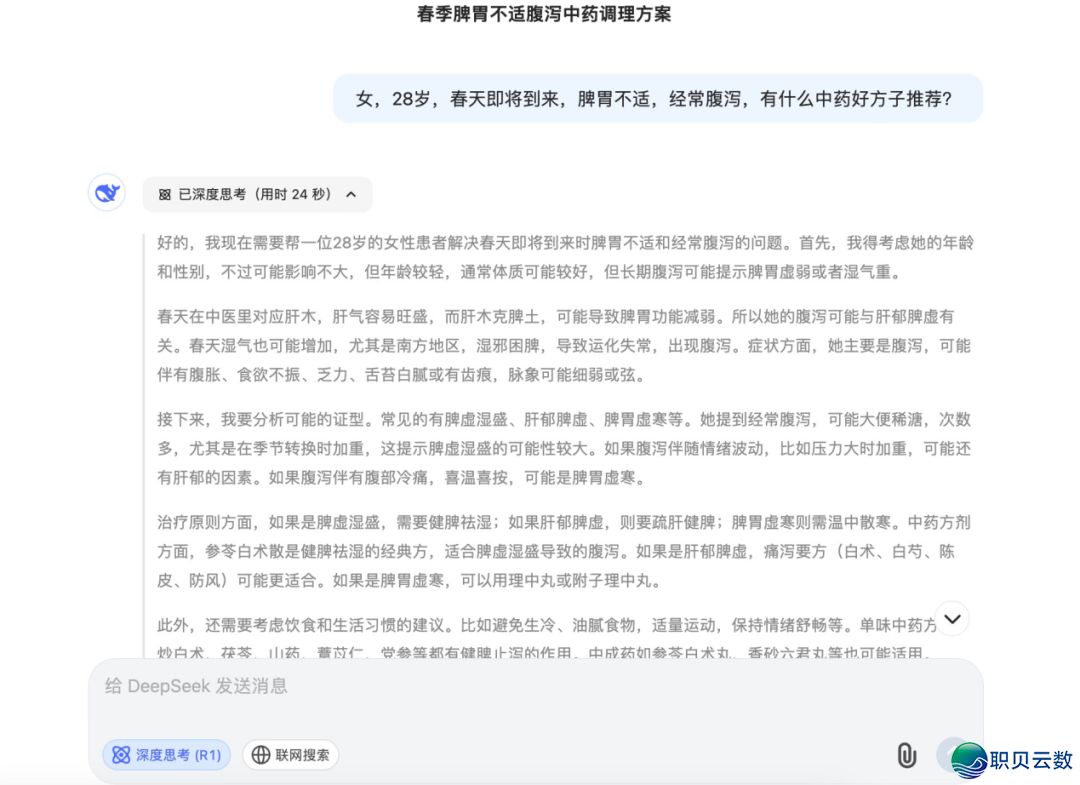The width and height of the screenshot is (1080, 785).
Task: Click the title 春季脾胃不适腹泻中药调理方案
Action: click(543, 14)
